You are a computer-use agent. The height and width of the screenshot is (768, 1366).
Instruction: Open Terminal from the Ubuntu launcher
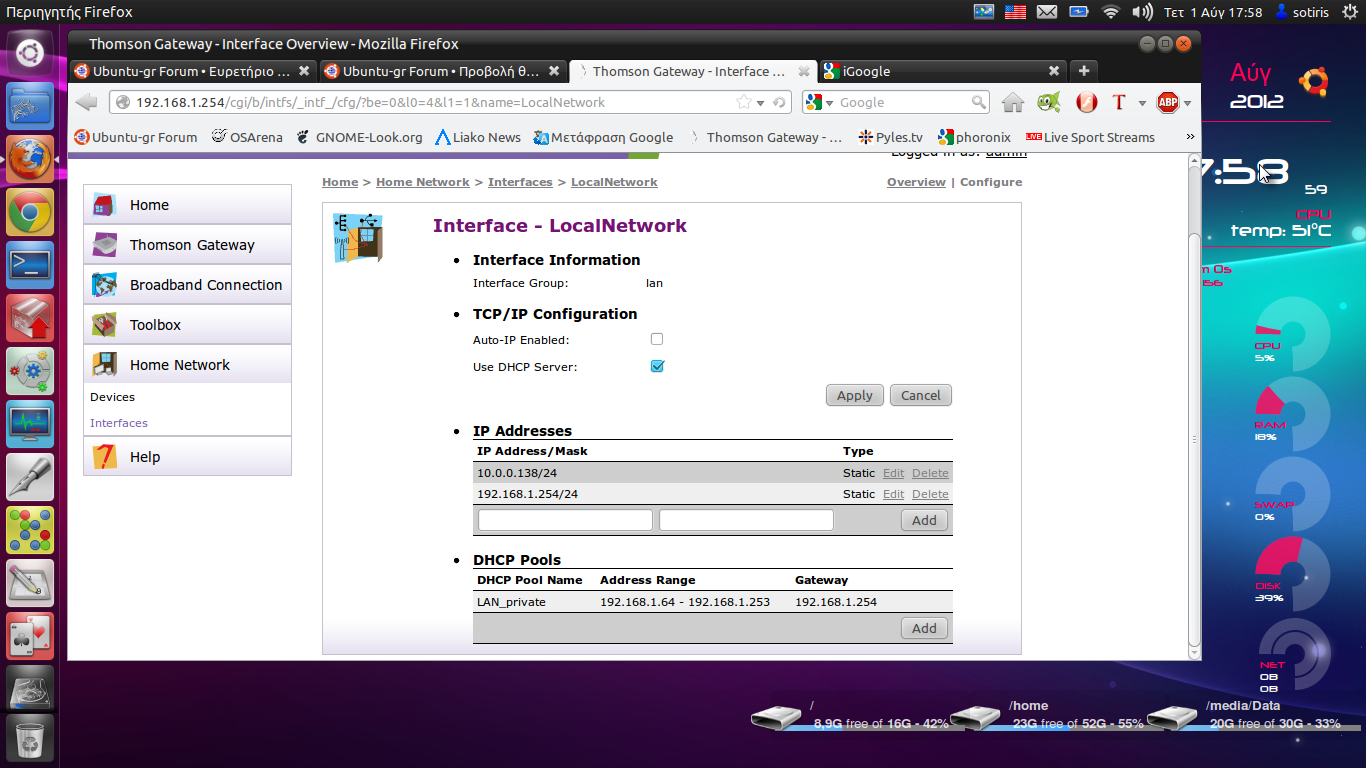pyautogui.click(x=30, y=264)
